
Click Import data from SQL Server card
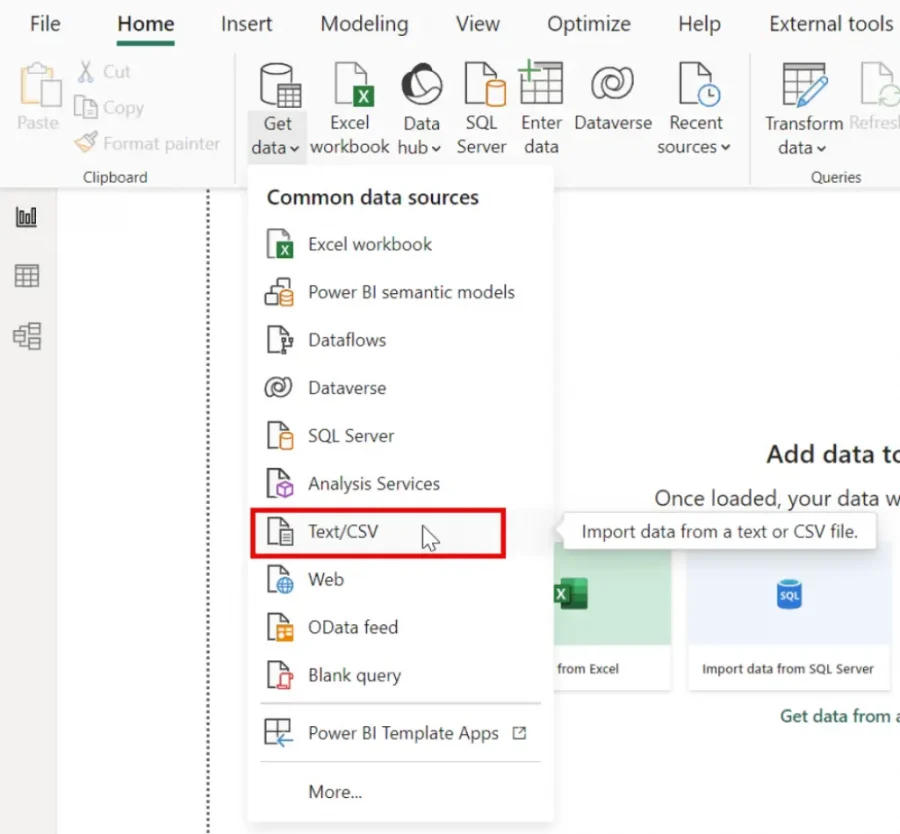789,616
